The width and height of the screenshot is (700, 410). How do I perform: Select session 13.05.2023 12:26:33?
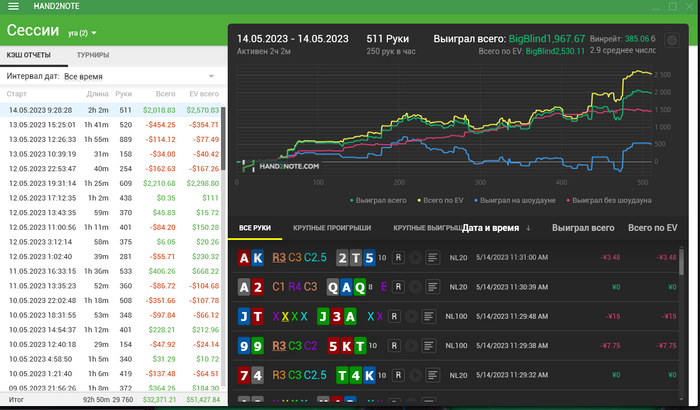tap(111, 139)
